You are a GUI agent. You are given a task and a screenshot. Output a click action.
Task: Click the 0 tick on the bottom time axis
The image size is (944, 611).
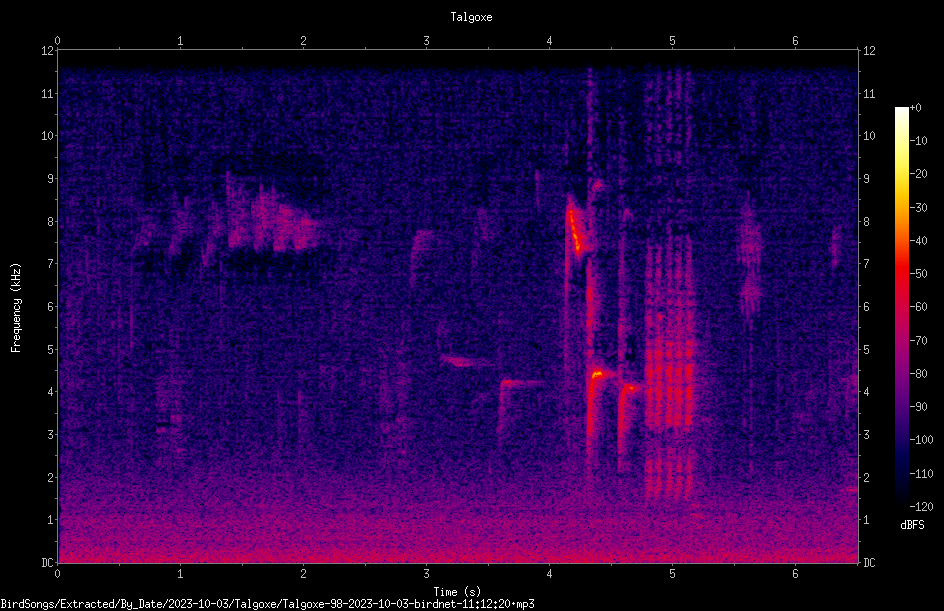57,574
